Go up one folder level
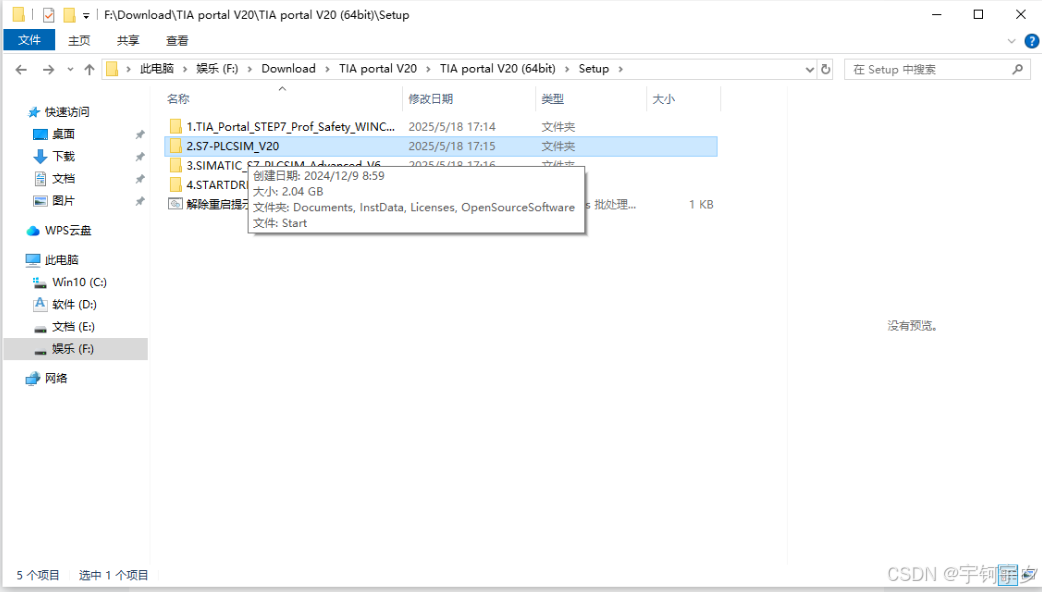 click(x=89, y=69)
